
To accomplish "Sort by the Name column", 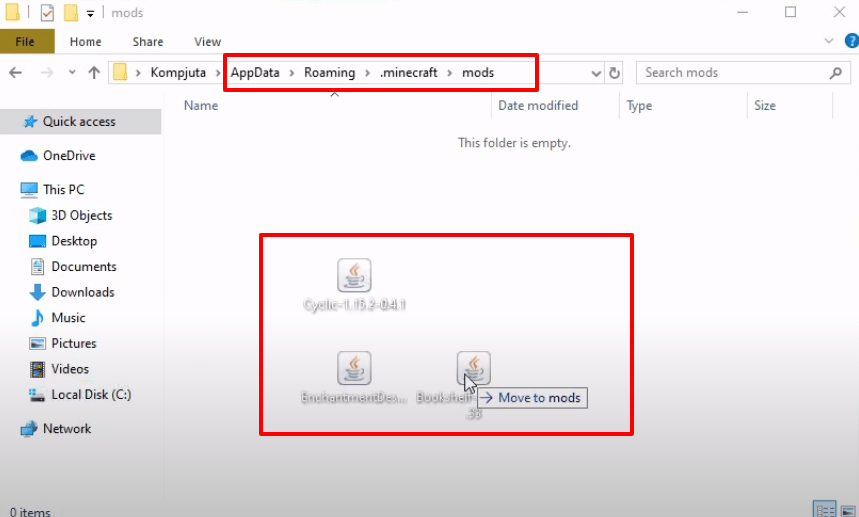I will [x=201, y=105].
